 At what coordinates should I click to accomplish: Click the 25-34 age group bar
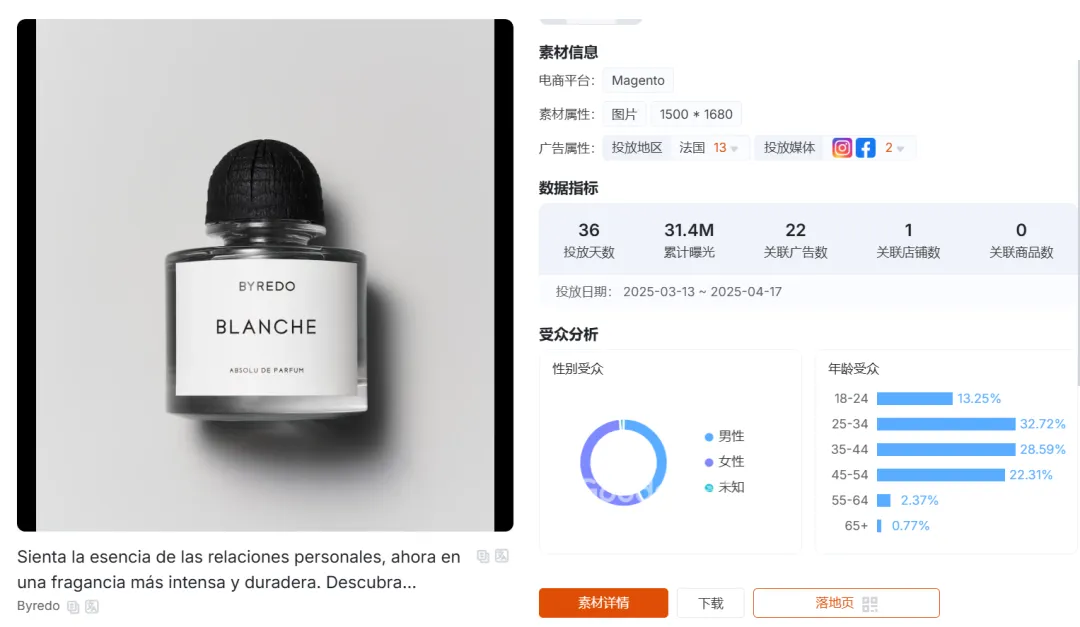pos(946,424)
